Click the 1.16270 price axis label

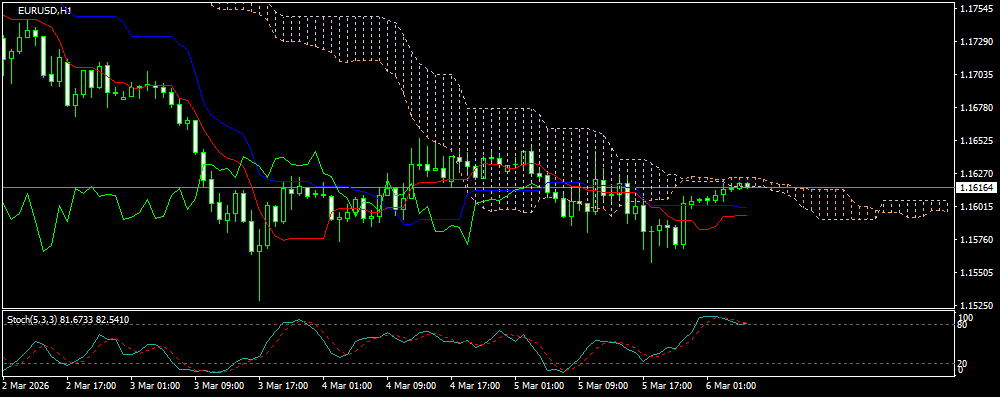(976, 173)
